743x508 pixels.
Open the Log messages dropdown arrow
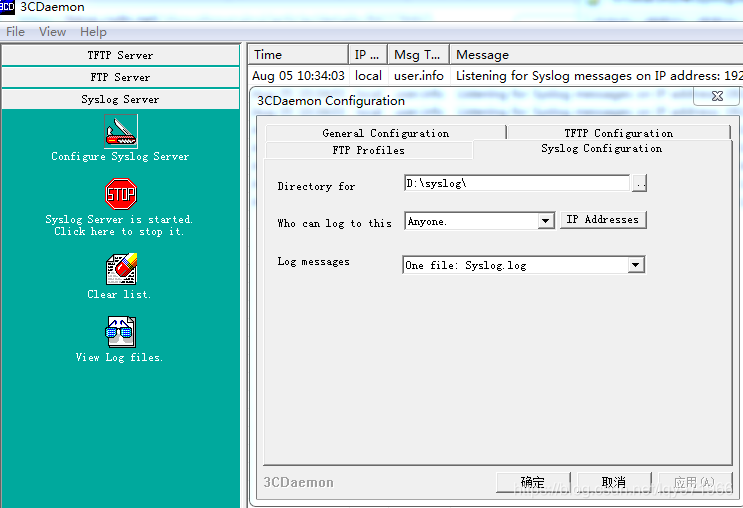(636, 265)
